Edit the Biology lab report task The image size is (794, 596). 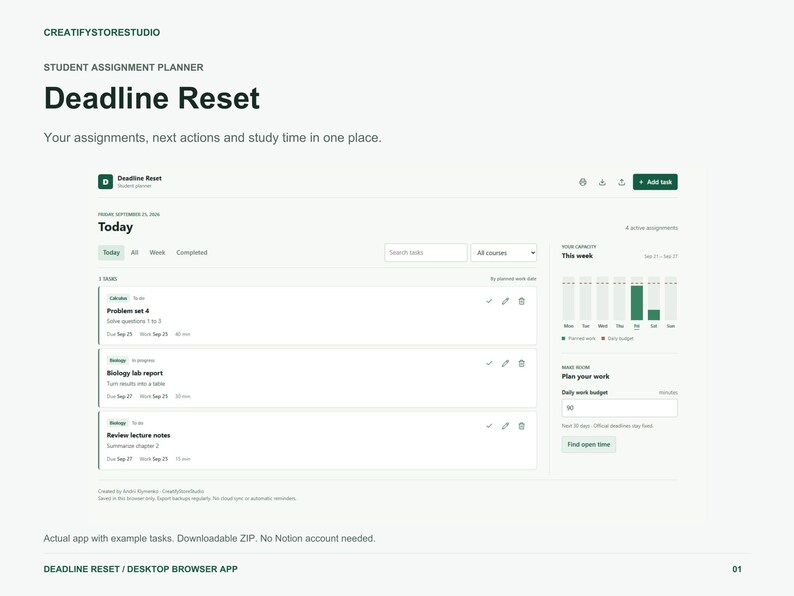[x=505, y=364]
